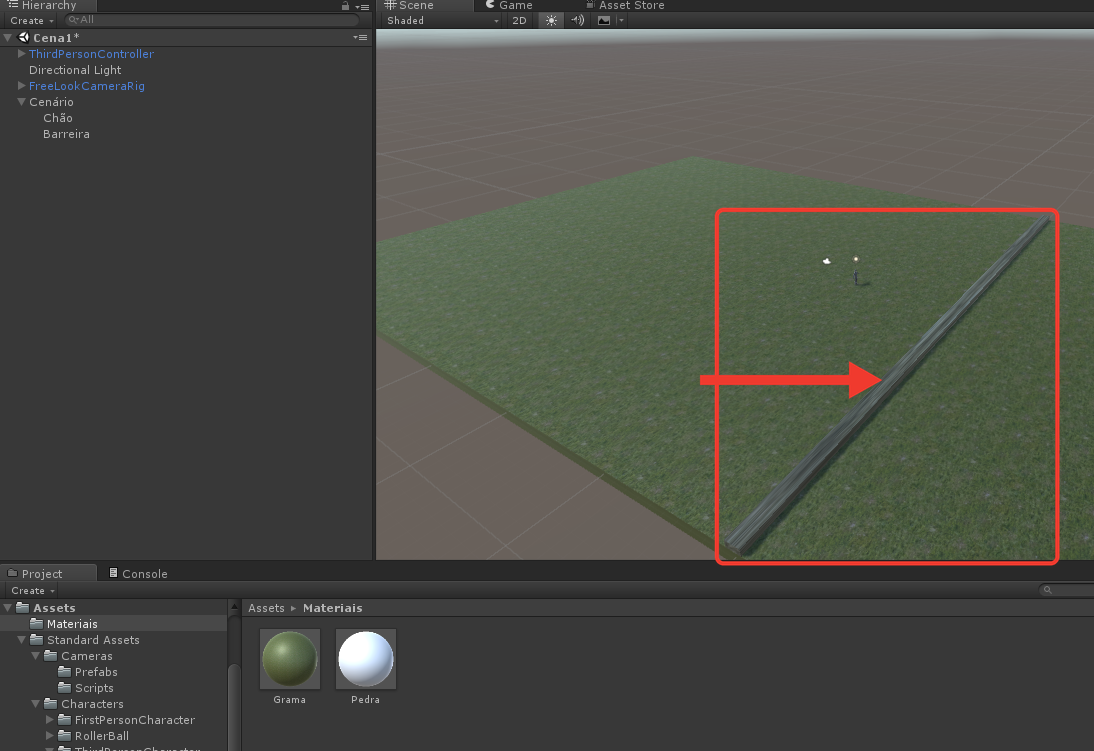
Task: Open the Cena1 scene options menu
Action: tap(360, 38)
